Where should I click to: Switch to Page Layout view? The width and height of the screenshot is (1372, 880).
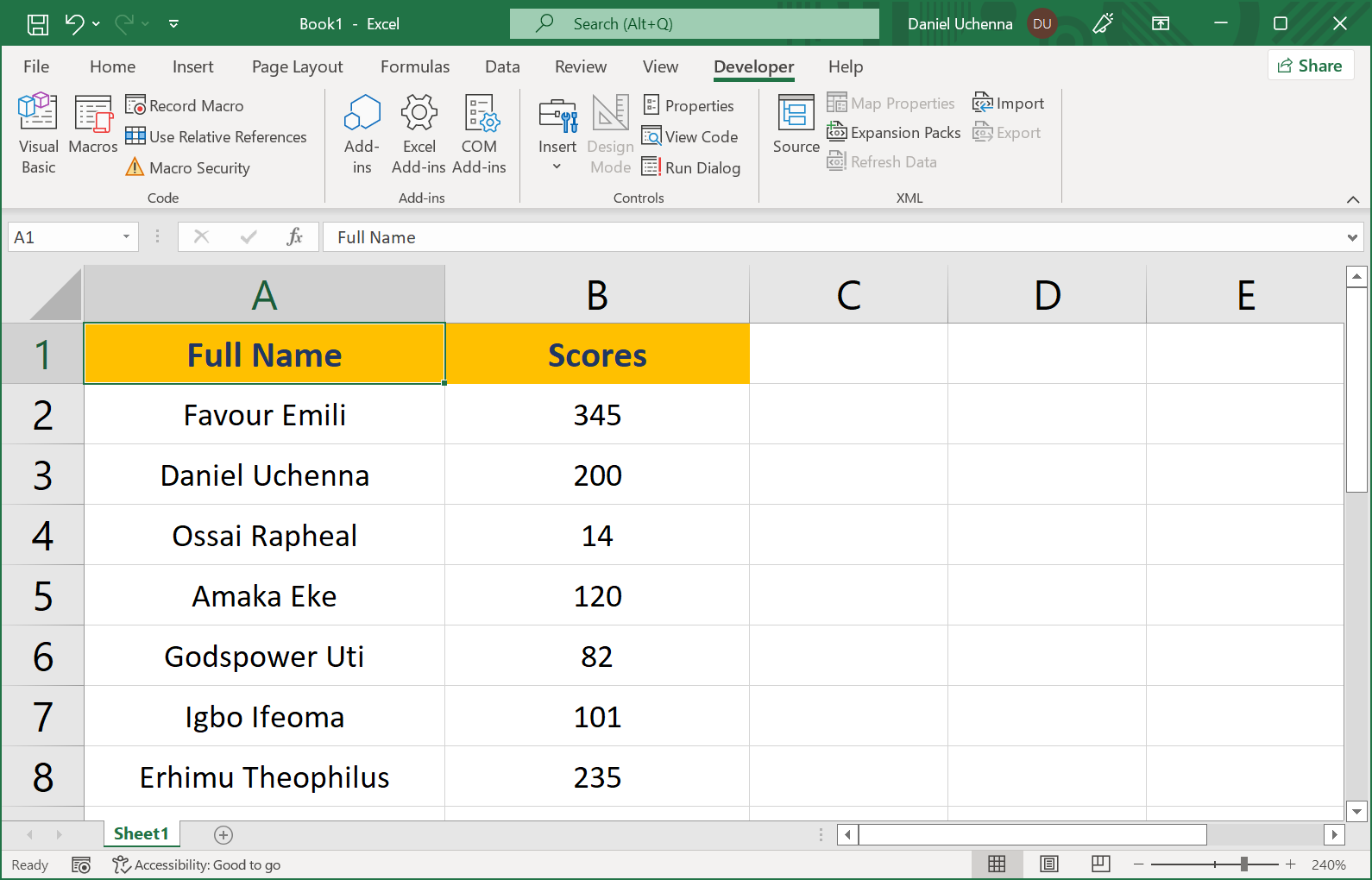[x=1048, y=864]
